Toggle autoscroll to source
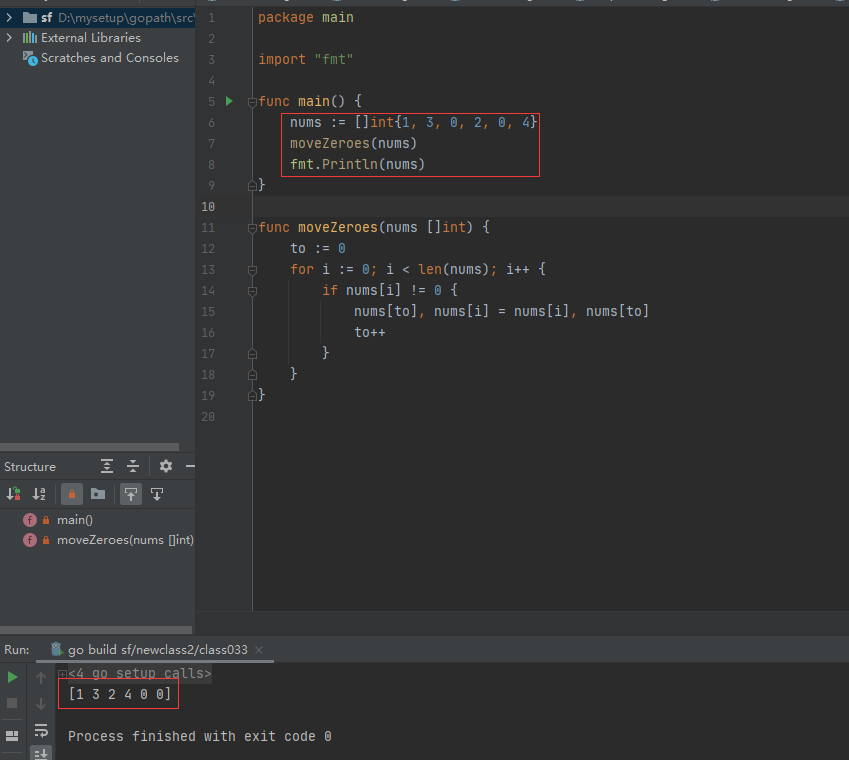This screenshot has height=760, width=849. tap(130, 494)
